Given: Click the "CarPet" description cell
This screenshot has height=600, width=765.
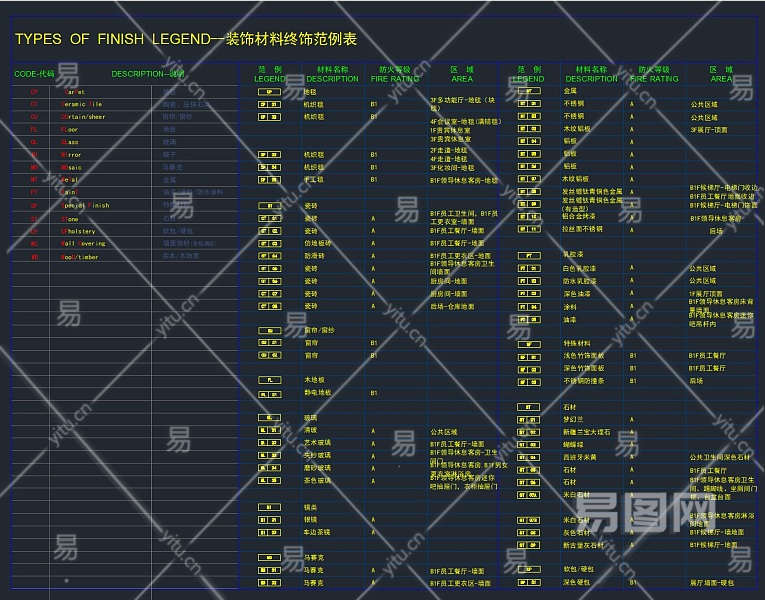Looking at the screenshot, I should [x=75, y=92].
